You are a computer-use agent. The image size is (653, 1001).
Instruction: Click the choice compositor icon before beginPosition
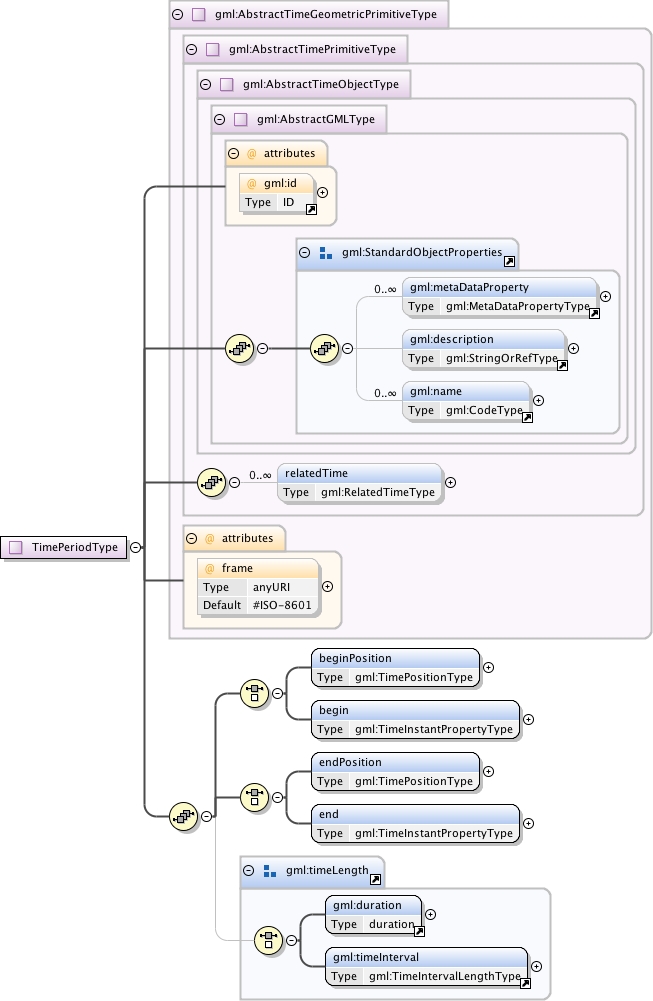(254, 693)
